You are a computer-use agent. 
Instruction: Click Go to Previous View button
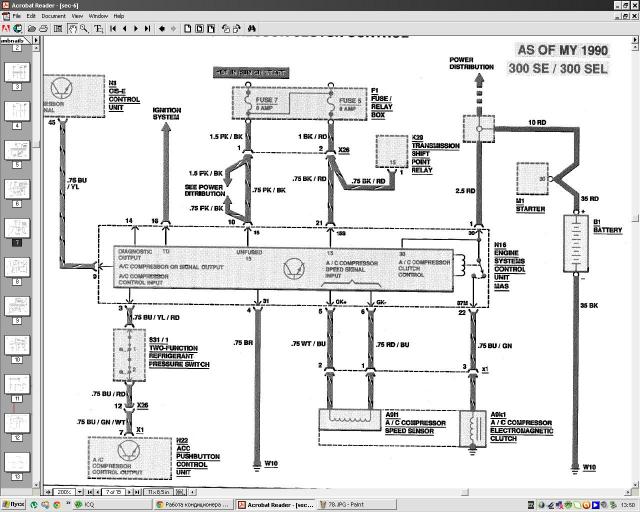coord(162,29)
